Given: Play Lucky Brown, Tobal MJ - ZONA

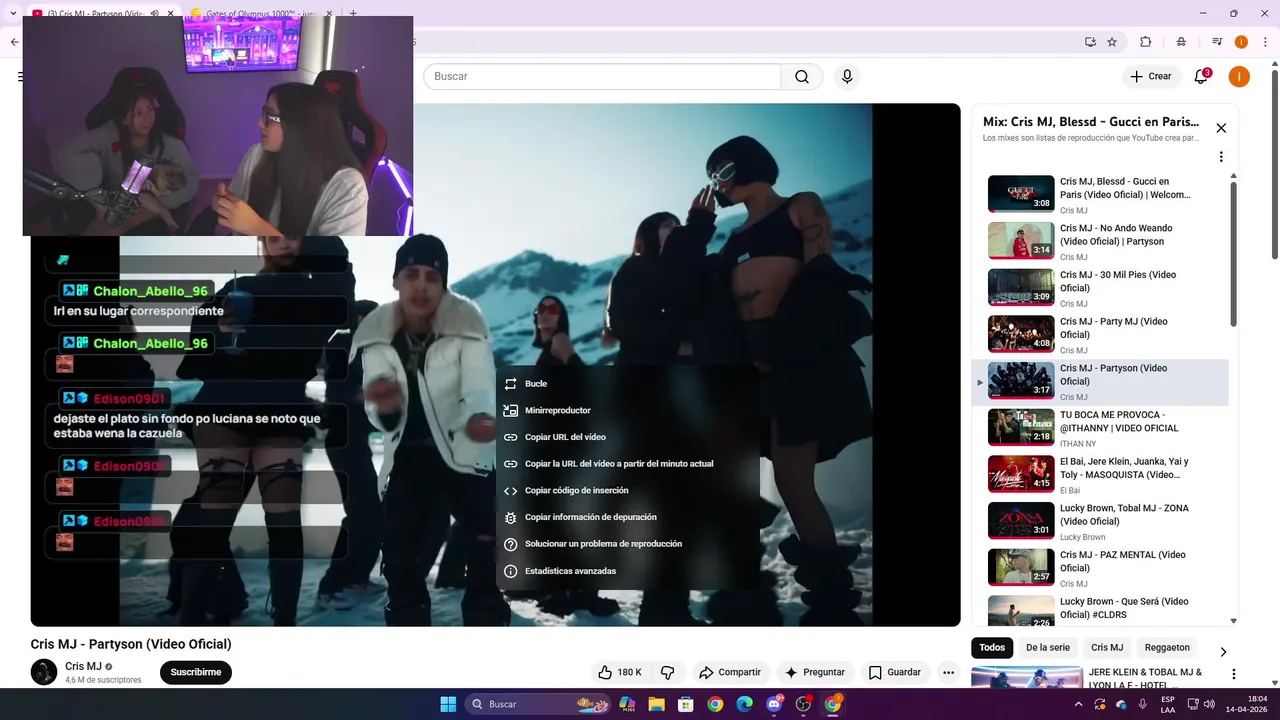Looking at the screenshot, I should 1100,521.
